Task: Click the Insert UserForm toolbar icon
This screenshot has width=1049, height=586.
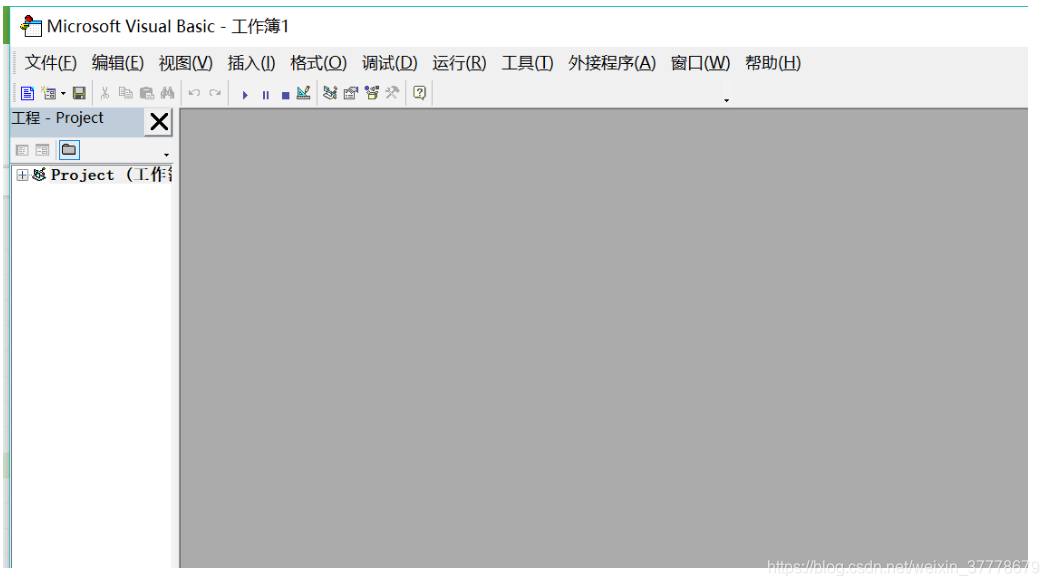Action: [49, 93]
